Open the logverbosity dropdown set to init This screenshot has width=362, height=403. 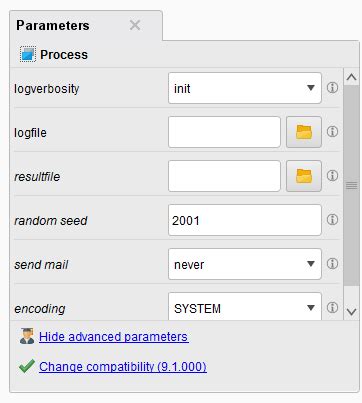coord(245,88)
